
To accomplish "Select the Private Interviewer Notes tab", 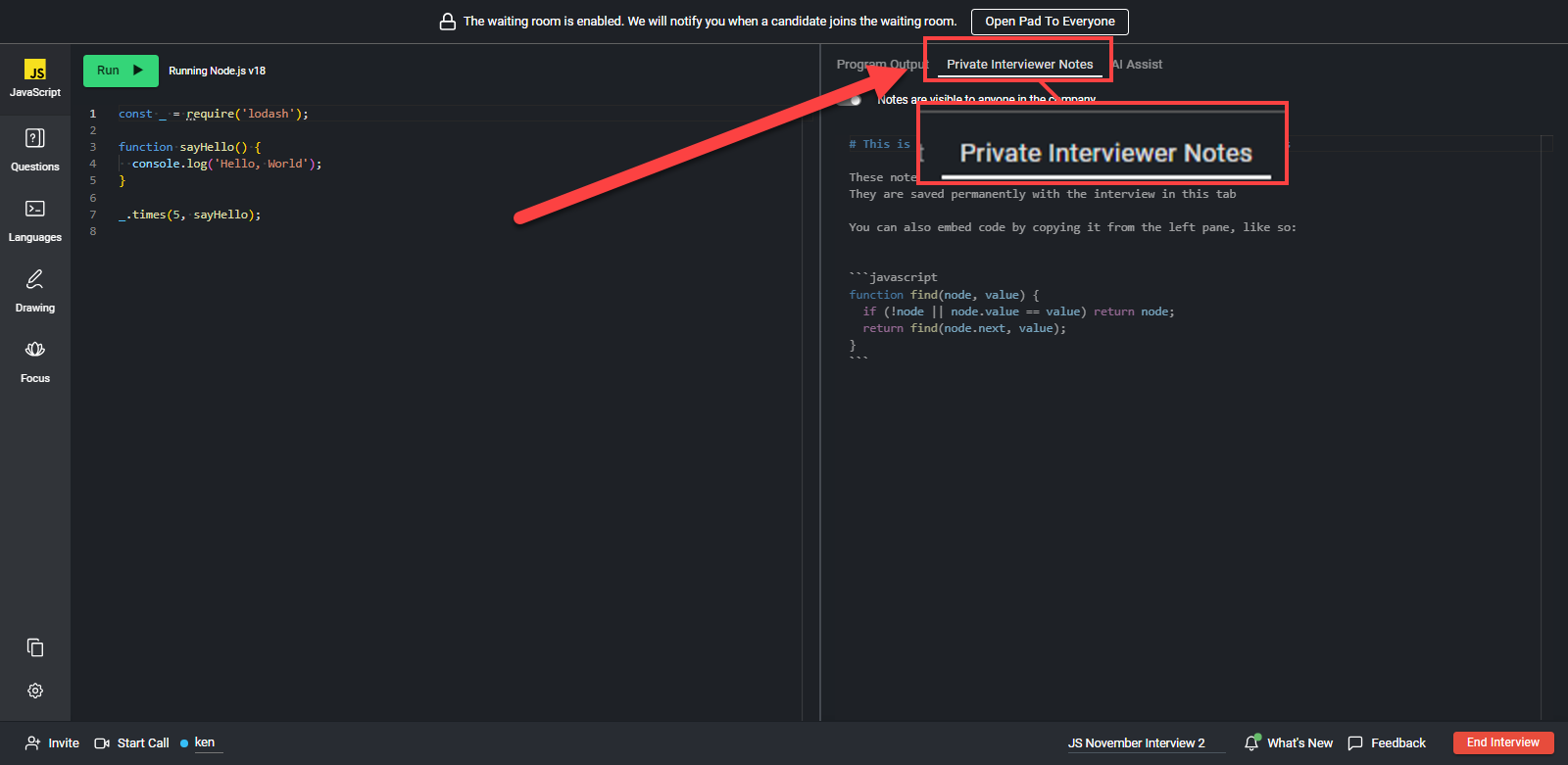I will click(x=1019, y=65).
